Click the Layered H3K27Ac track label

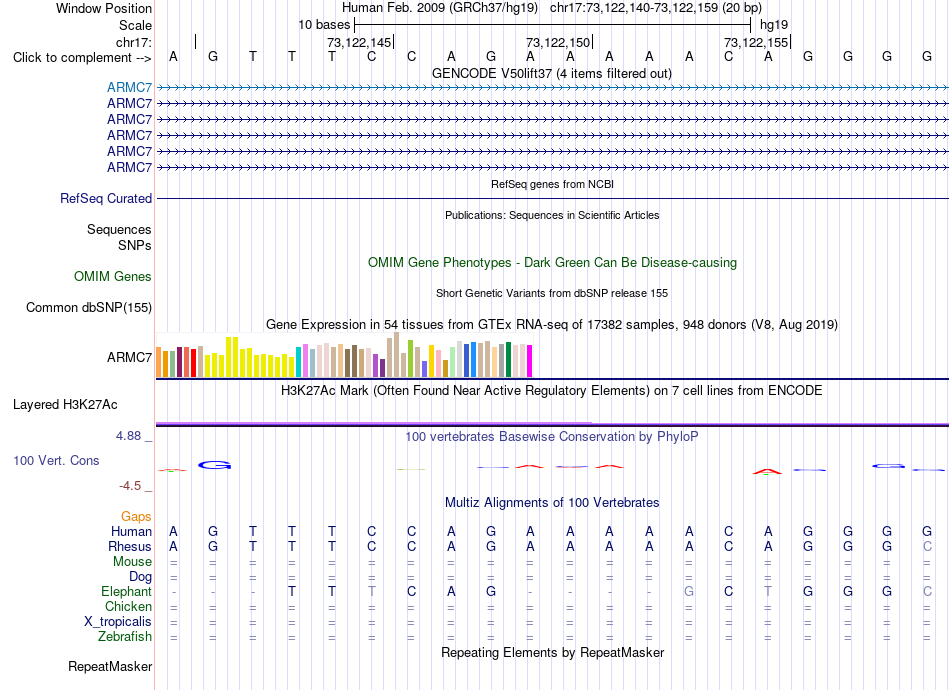click(65, 405)
